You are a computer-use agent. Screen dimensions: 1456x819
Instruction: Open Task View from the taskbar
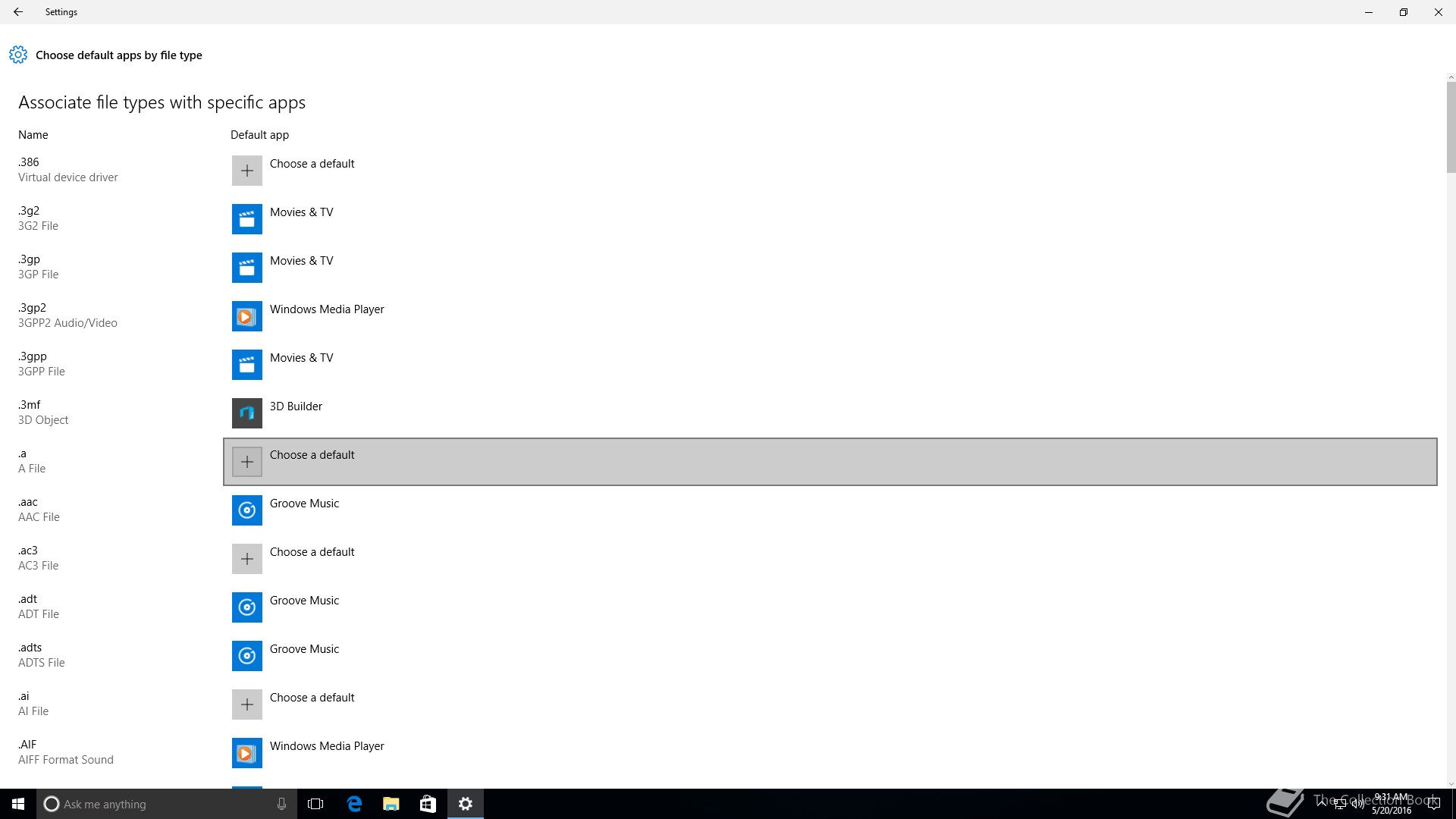tap(315, 804)
